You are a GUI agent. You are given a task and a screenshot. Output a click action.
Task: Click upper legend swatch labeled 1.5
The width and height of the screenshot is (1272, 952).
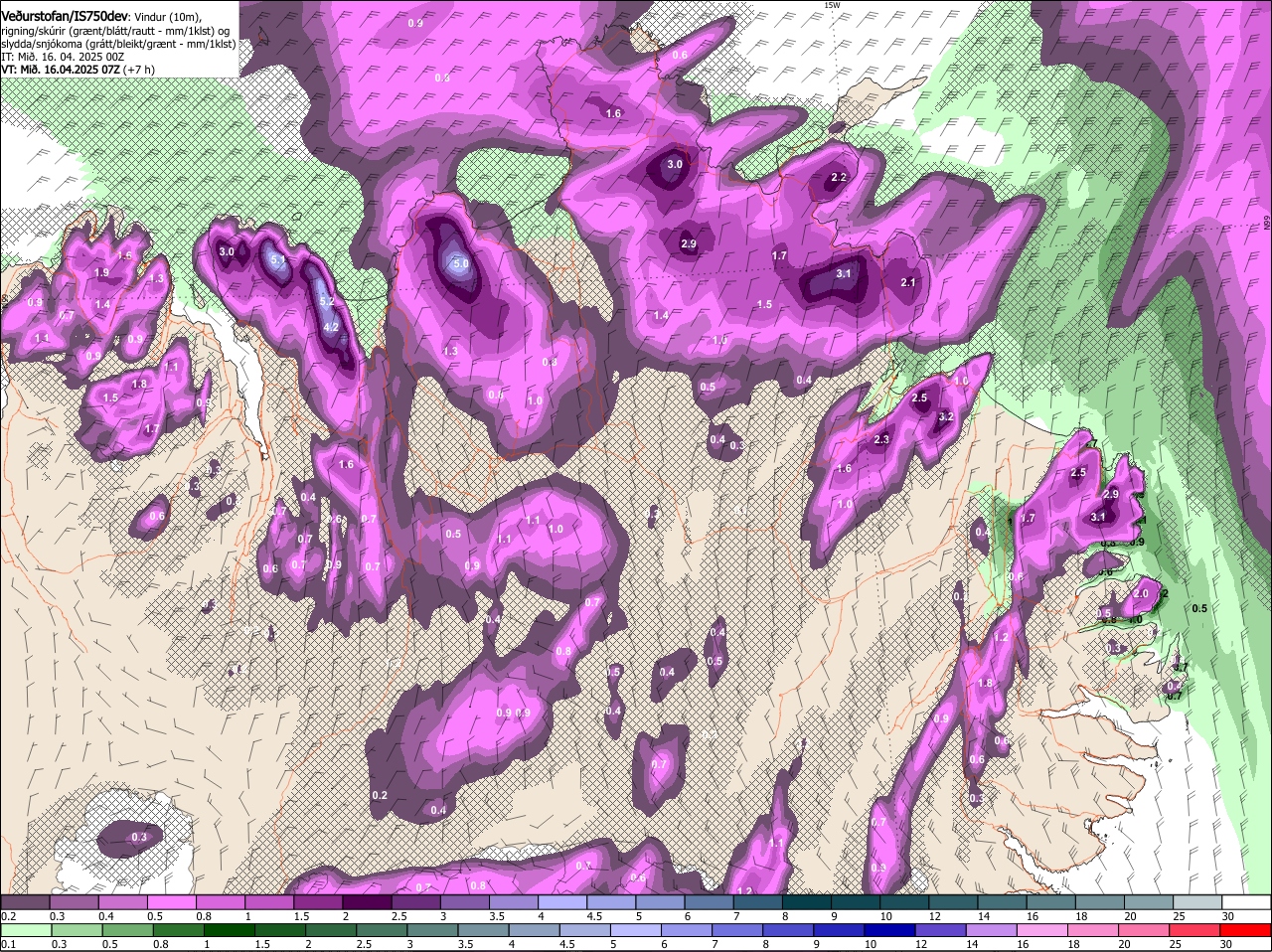pyautogui.click(x=317, y=901)
